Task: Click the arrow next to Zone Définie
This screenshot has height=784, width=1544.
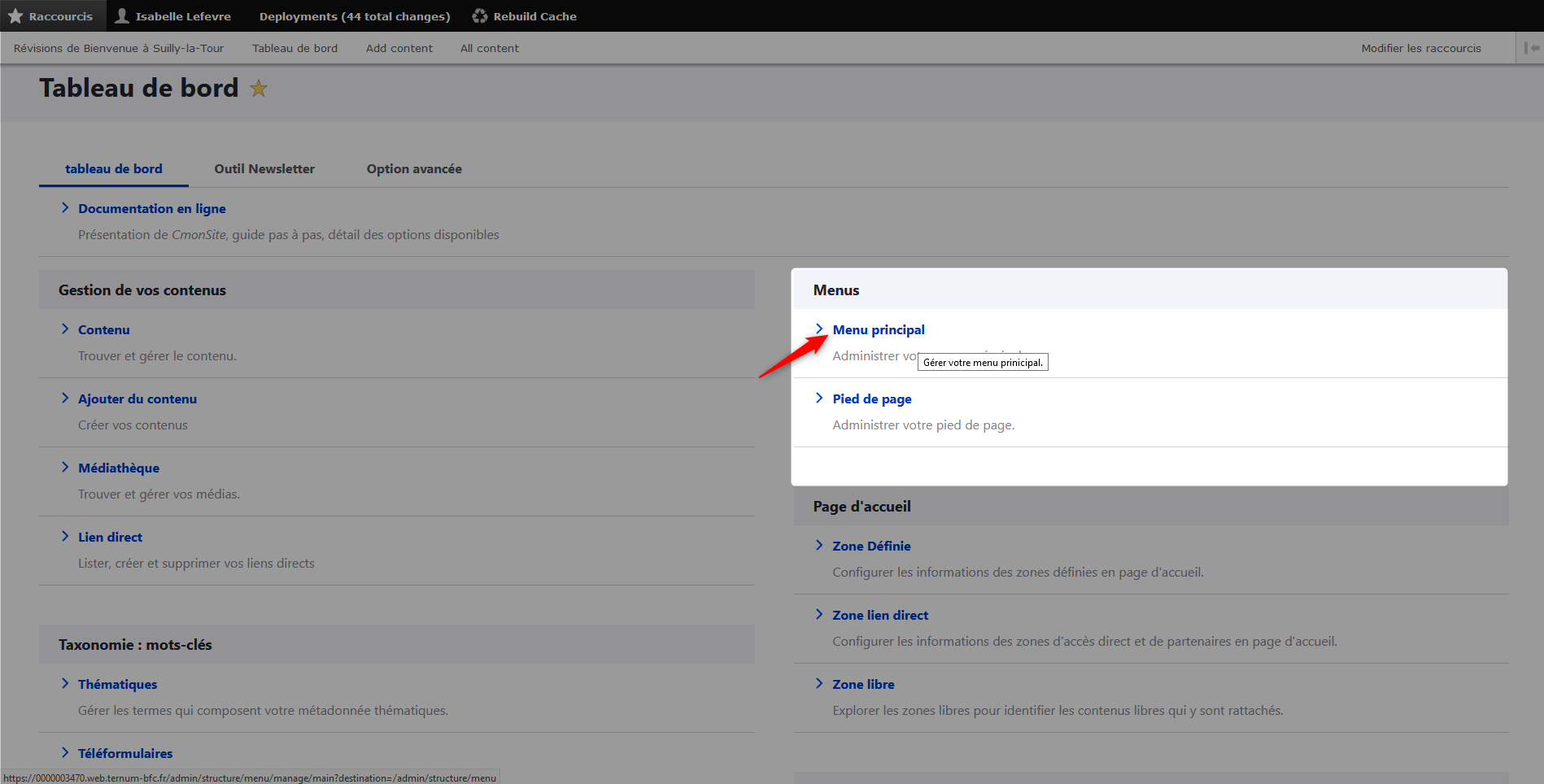Action: [819, 546]
